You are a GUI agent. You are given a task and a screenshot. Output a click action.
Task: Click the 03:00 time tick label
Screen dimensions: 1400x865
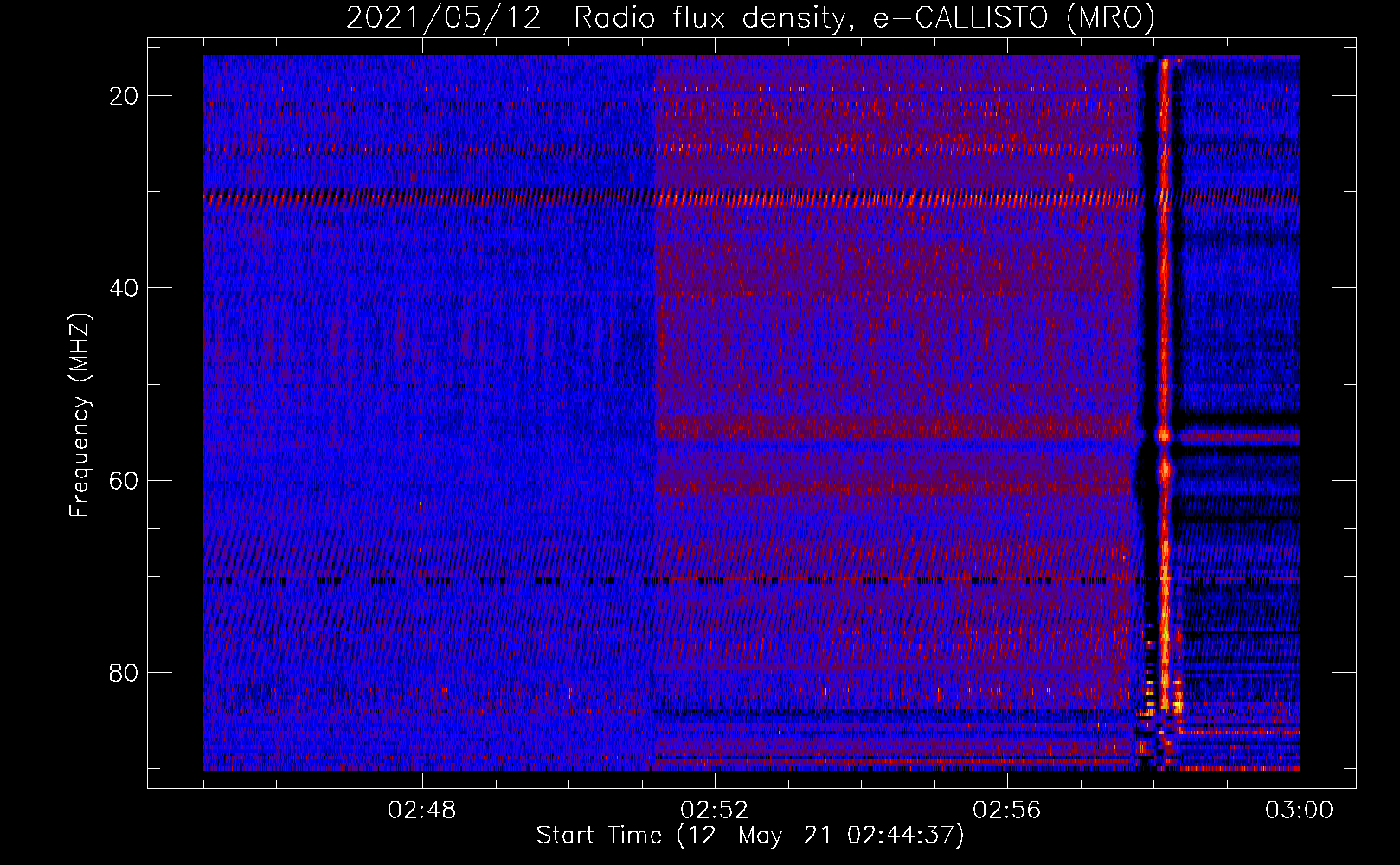click(x=1300, y=811)
